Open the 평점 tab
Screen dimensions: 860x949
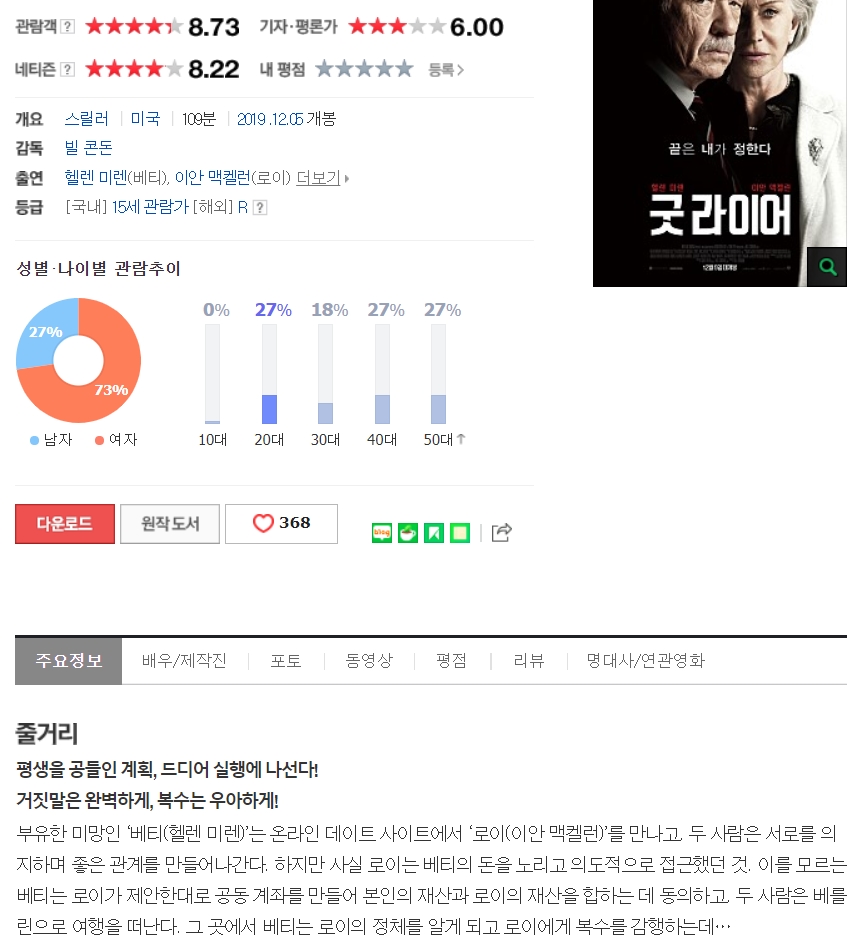tap(451, 661)
